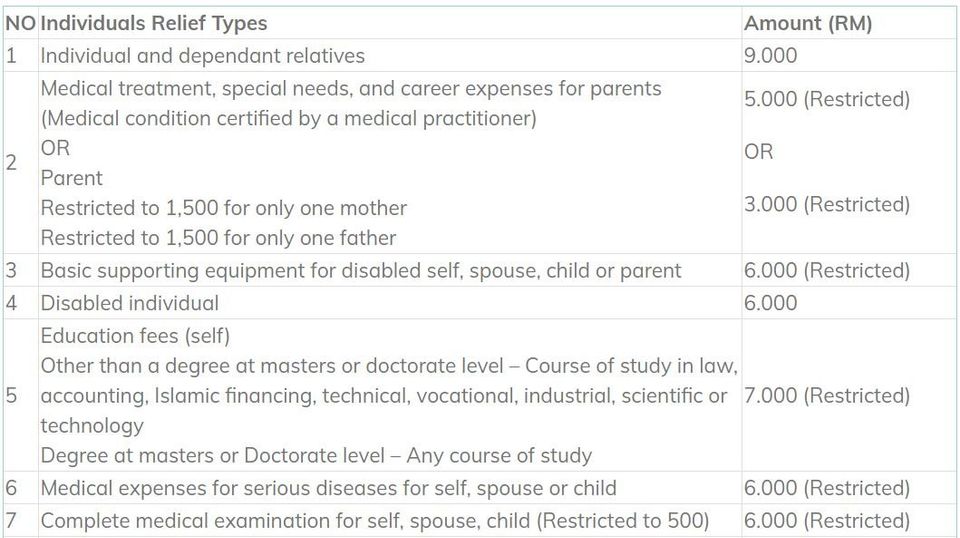Click the 'Parent' text in row 2

pos(71,178)
